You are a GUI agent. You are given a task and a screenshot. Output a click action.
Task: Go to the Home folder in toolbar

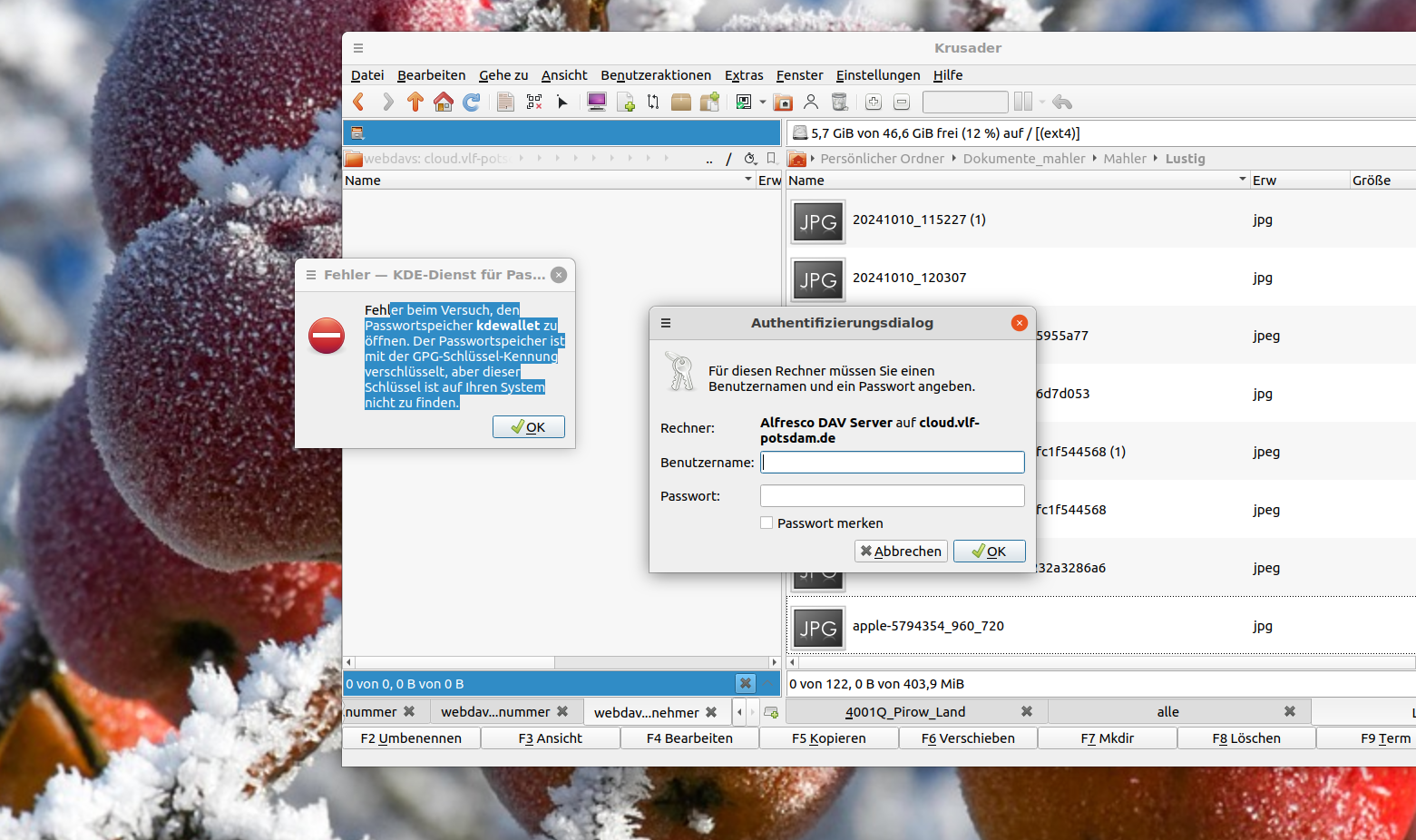click(444, 103)
